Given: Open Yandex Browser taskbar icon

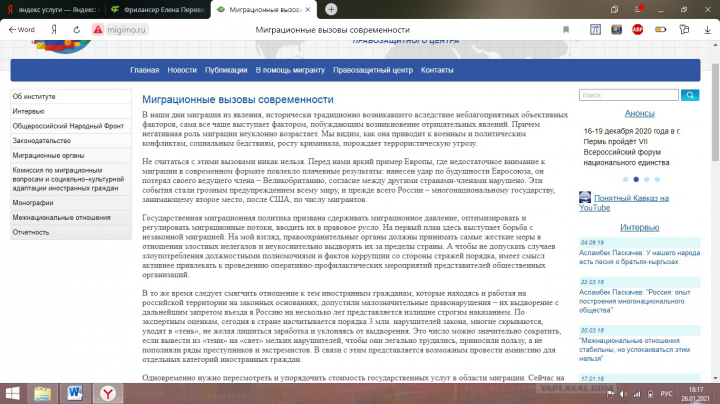Looking at the screenshot, I should point(108,393).
